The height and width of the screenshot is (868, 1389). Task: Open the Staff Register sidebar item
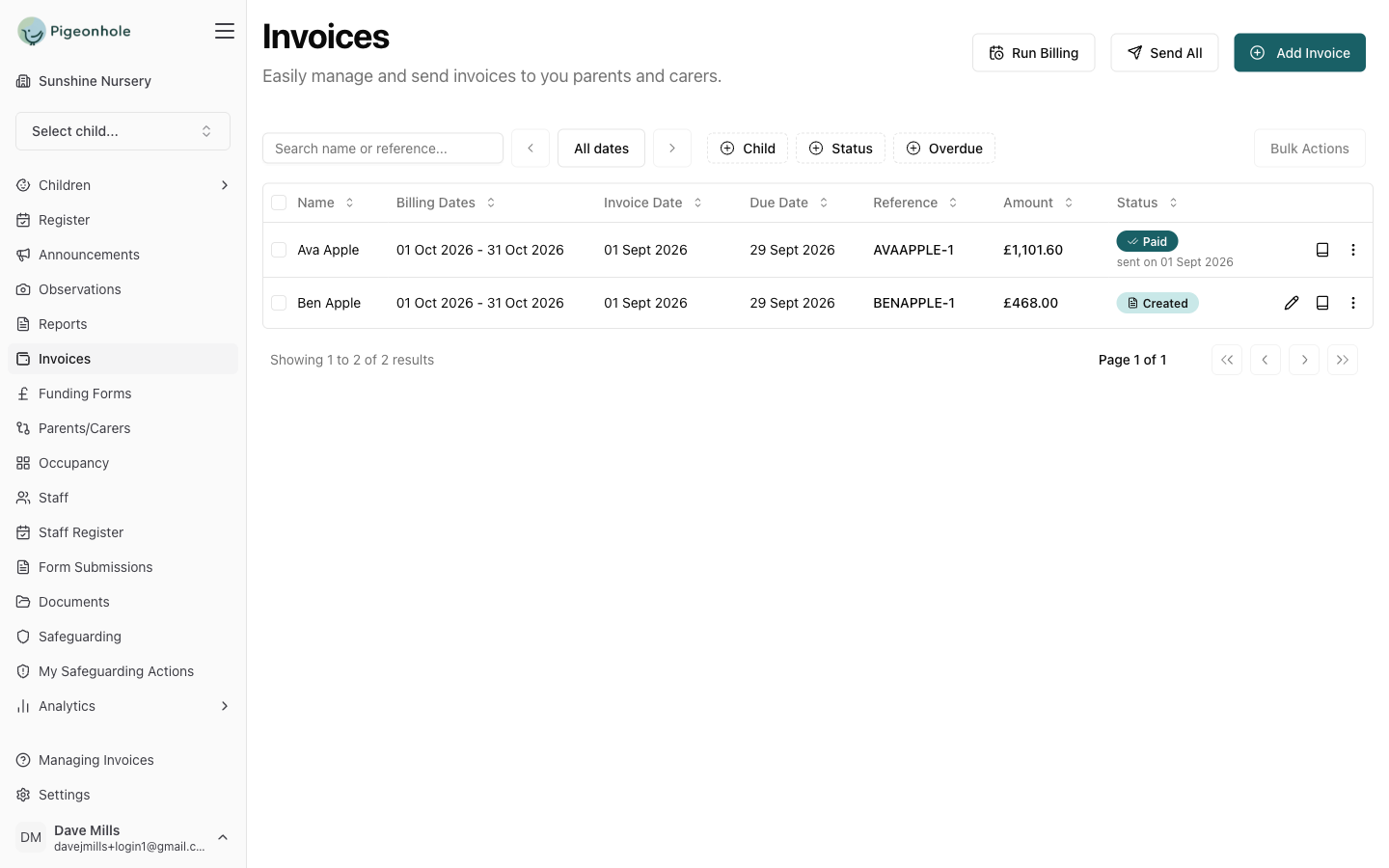(123, 532)
